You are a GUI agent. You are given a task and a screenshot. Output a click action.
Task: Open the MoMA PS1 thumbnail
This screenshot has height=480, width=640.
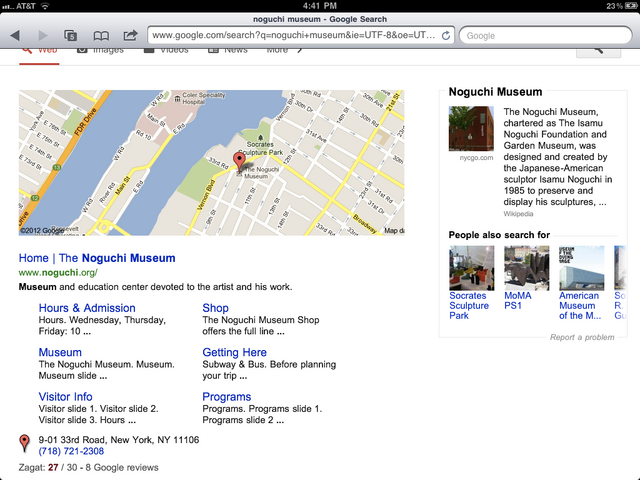tap(527, 268)
